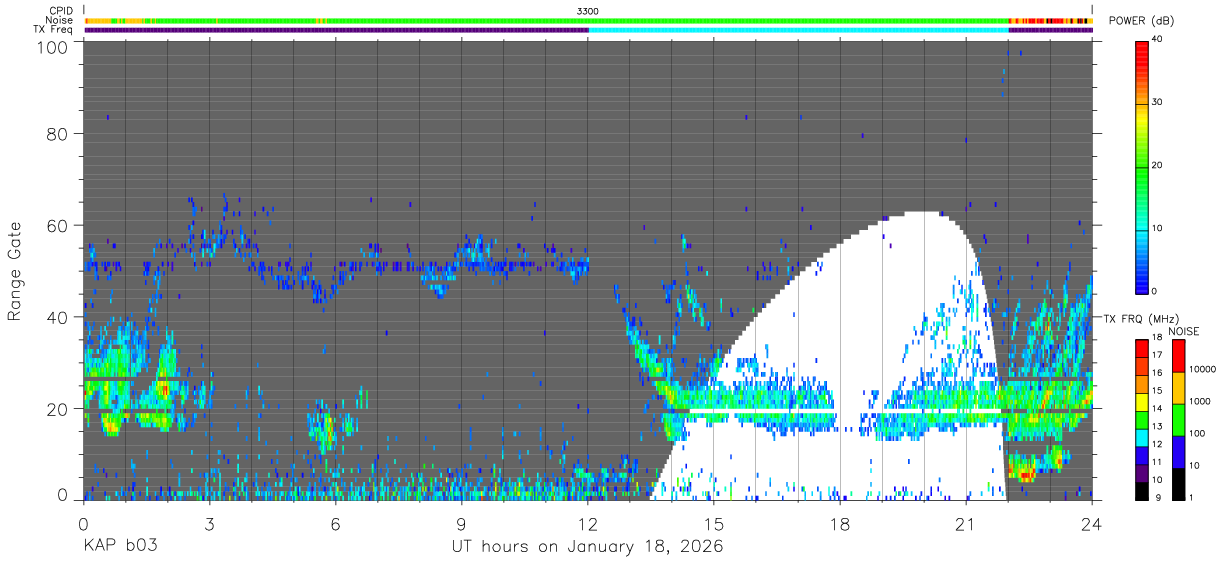
Task: Click the x-axis tick label 12
Action: [x=588, y=524]
